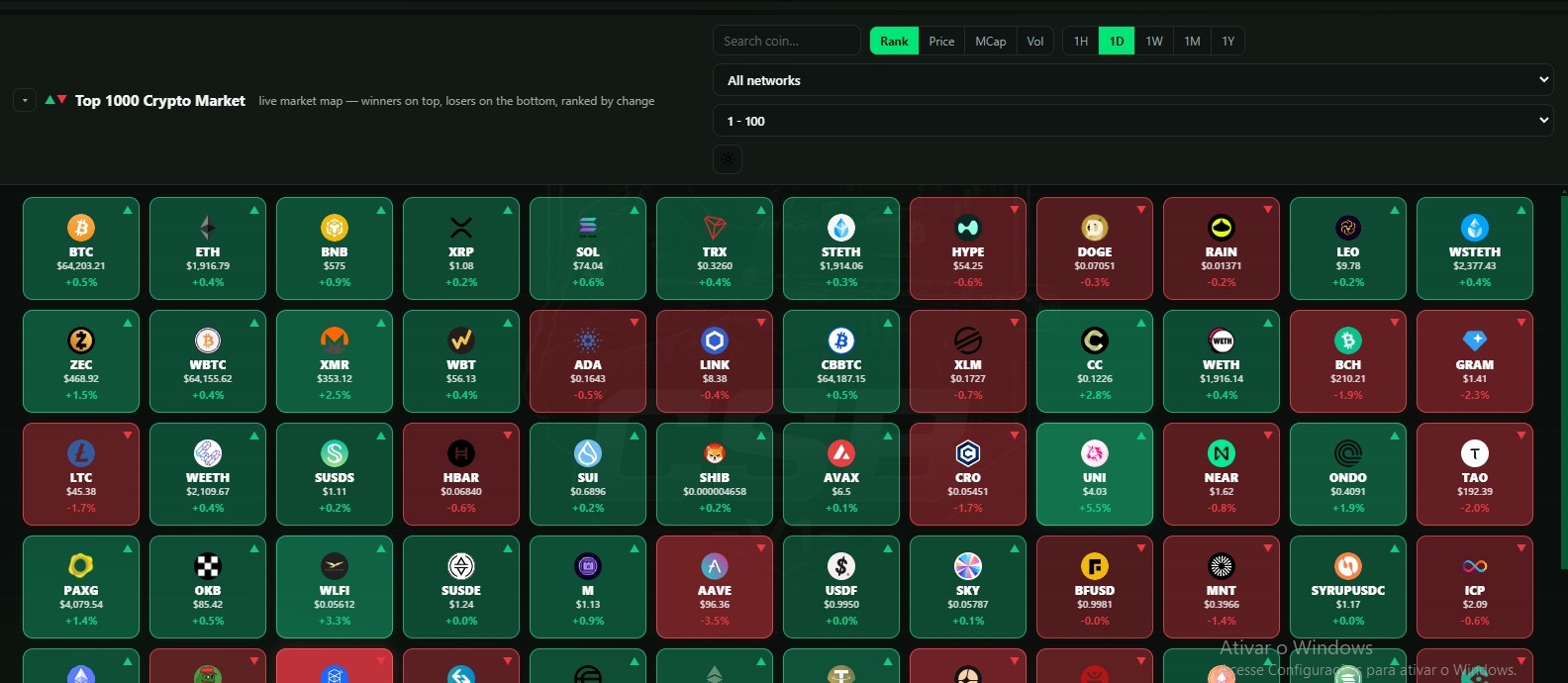Click the Shiba Inu SHIB icon
Viewport: 1568px width, 683px height.
click(715, 453)
